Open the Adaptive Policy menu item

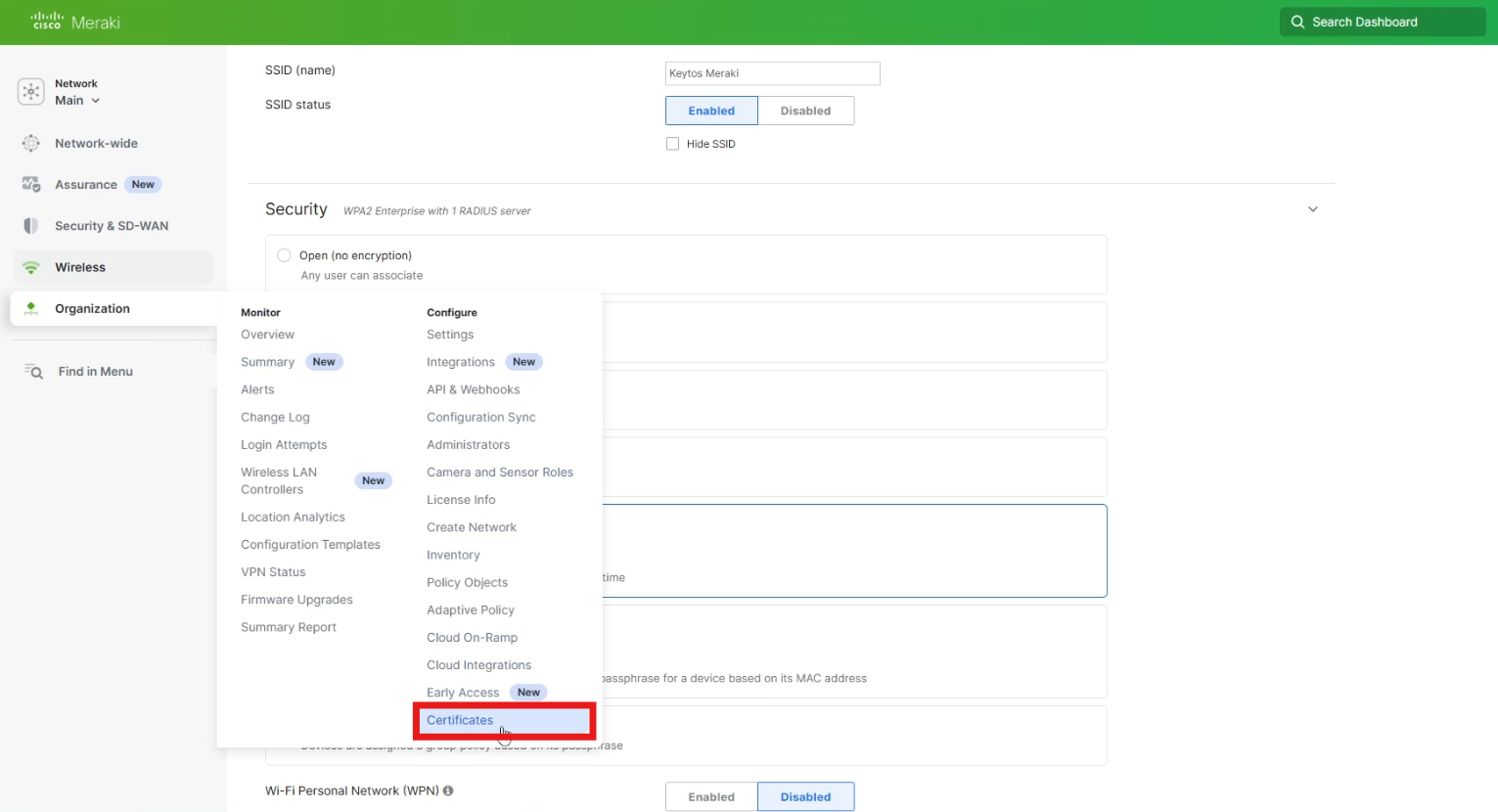(471, 610)
